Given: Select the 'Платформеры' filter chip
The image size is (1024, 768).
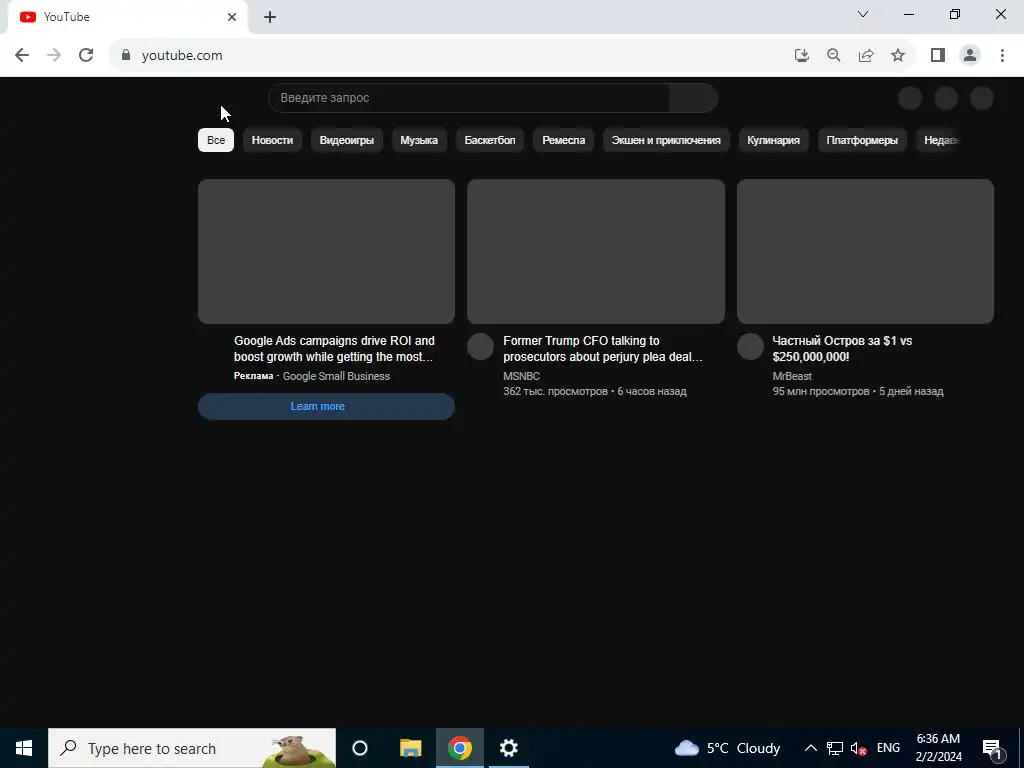Looking at the screenshot, I should [x=862, y=140].
